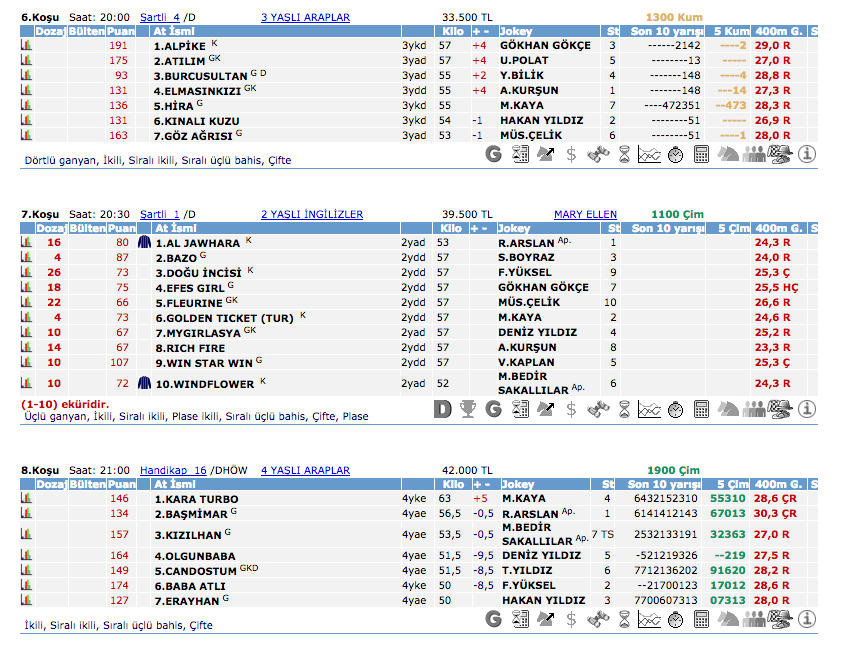This screenshot has width=843, height=653.
Task: Click the info icon in race 6 toolbar
Action: [806, 154]
